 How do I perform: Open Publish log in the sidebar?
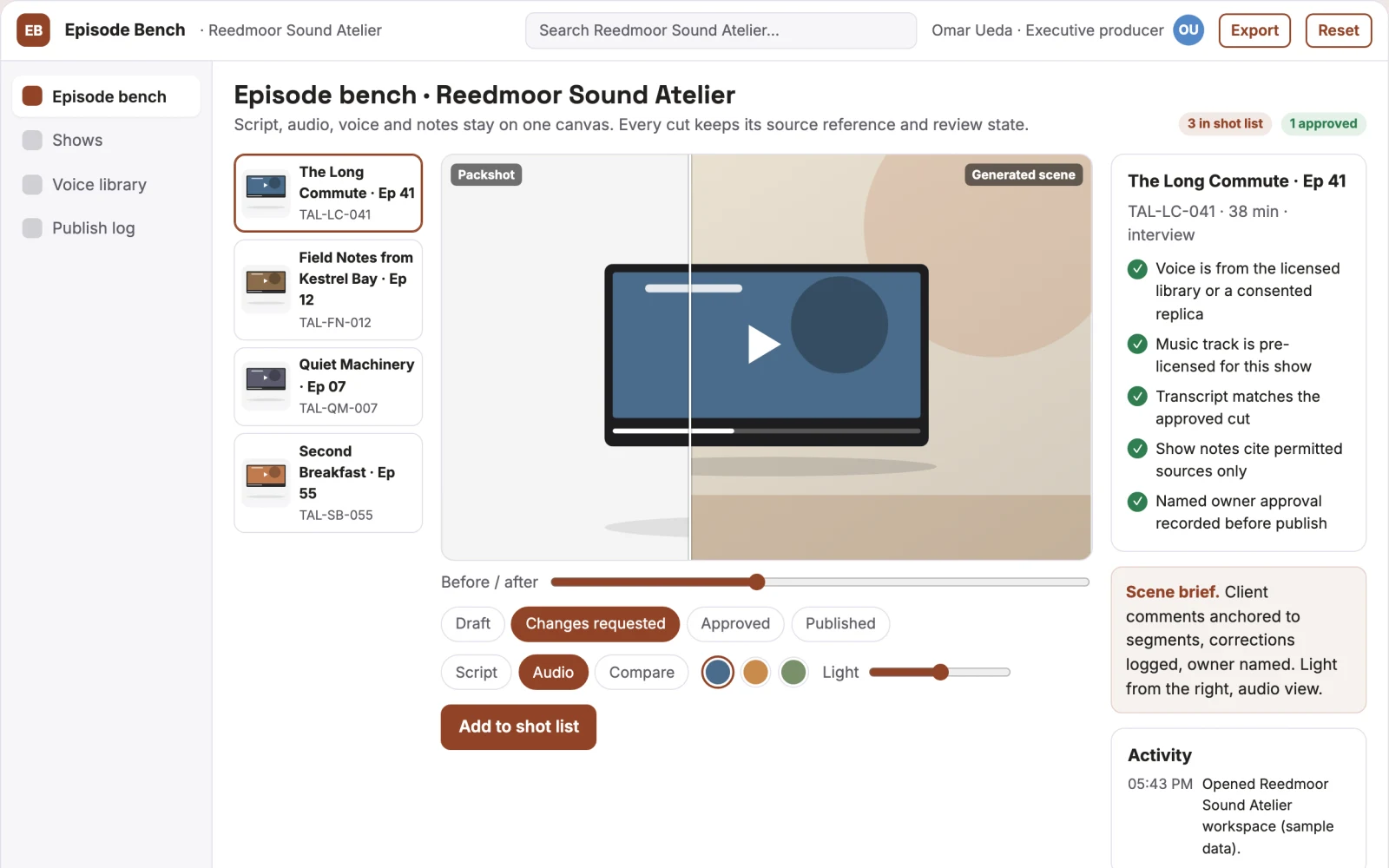pos(106,227)
